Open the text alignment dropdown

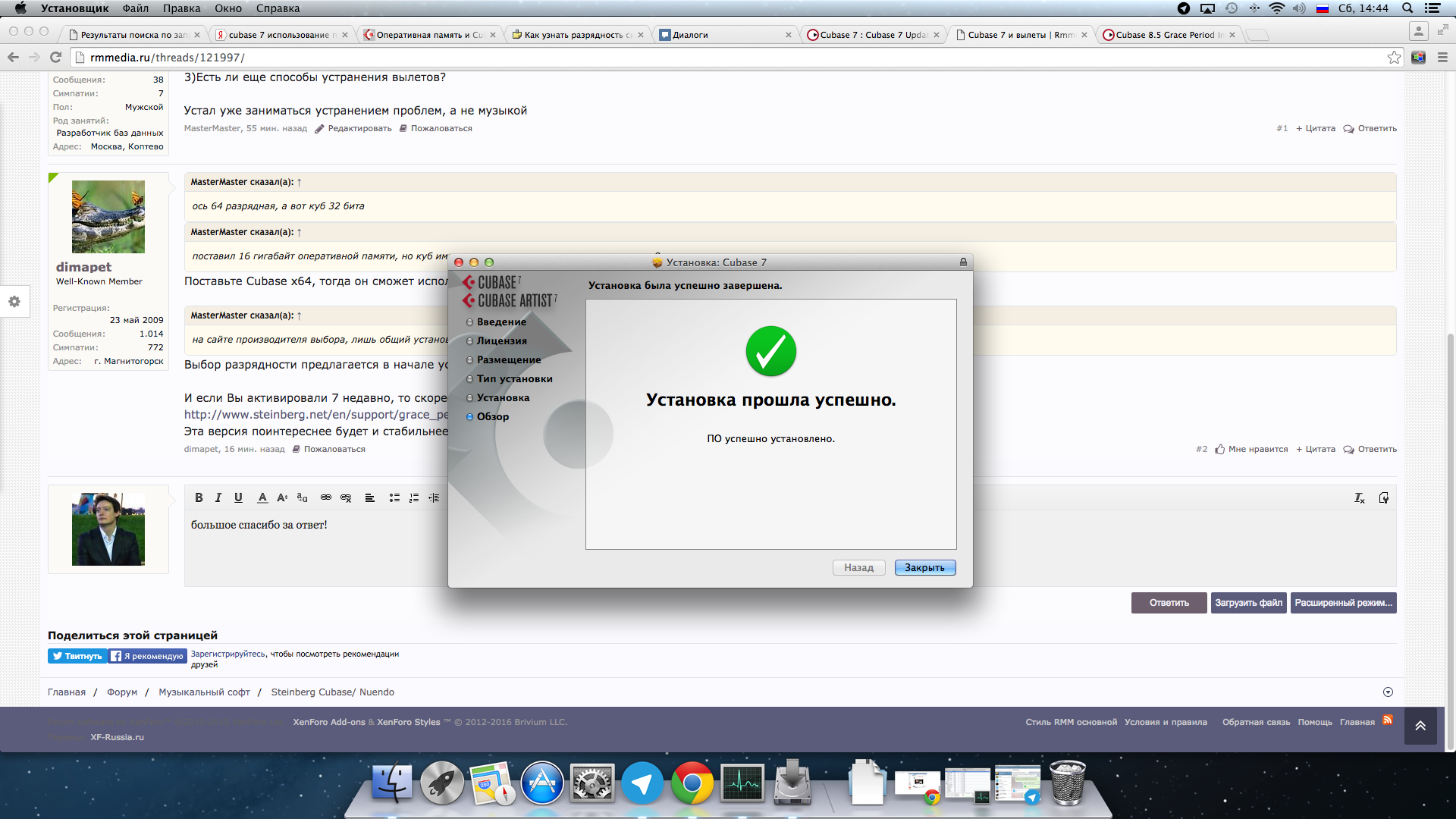click(x=370, y=497)
